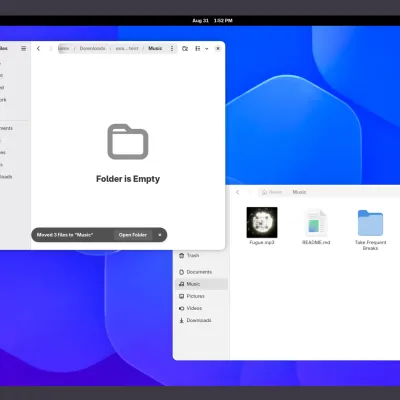
Task: Click the Pictures icon in the rear sidebar
Action: pyautogui.click(x=181, y=296)
